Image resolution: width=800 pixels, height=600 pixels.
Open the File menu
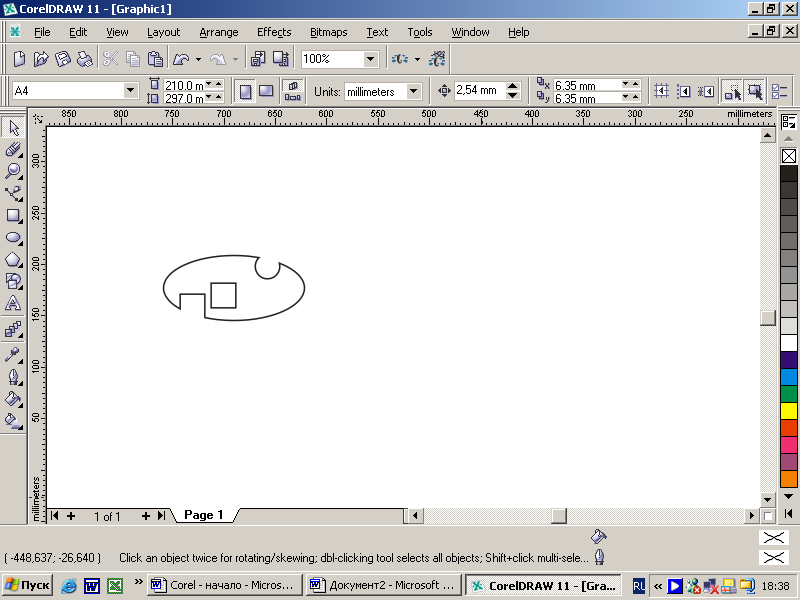coord(42,32)
